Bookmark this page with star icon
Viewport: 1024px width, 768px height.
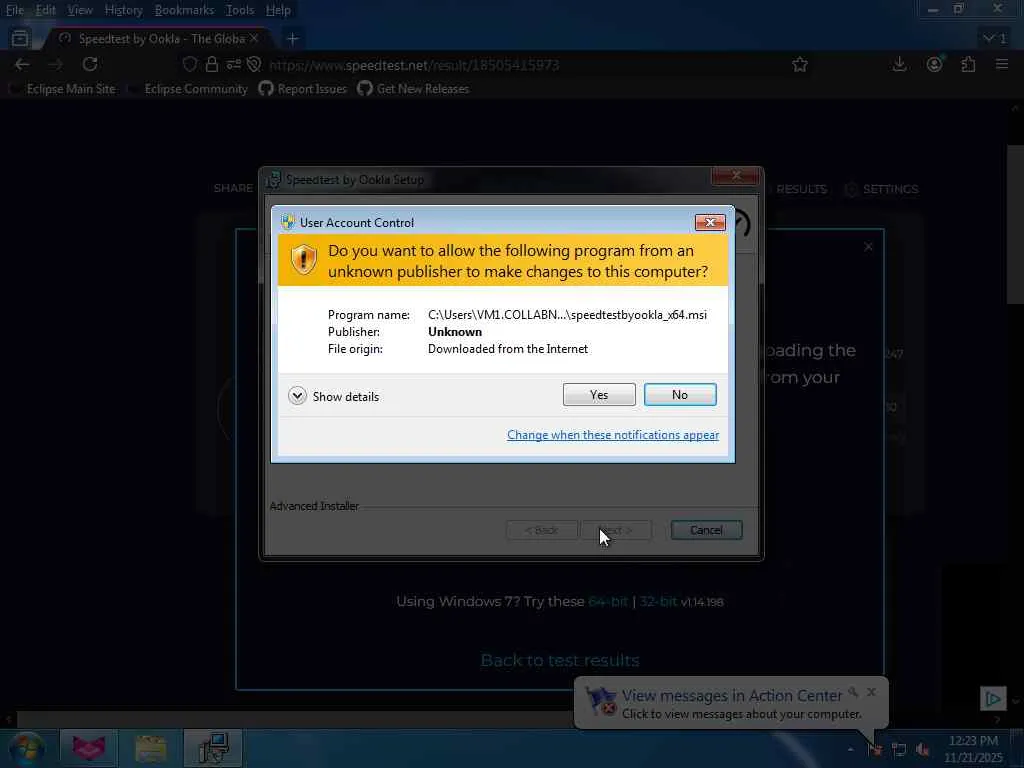click(x=800, y=65)
